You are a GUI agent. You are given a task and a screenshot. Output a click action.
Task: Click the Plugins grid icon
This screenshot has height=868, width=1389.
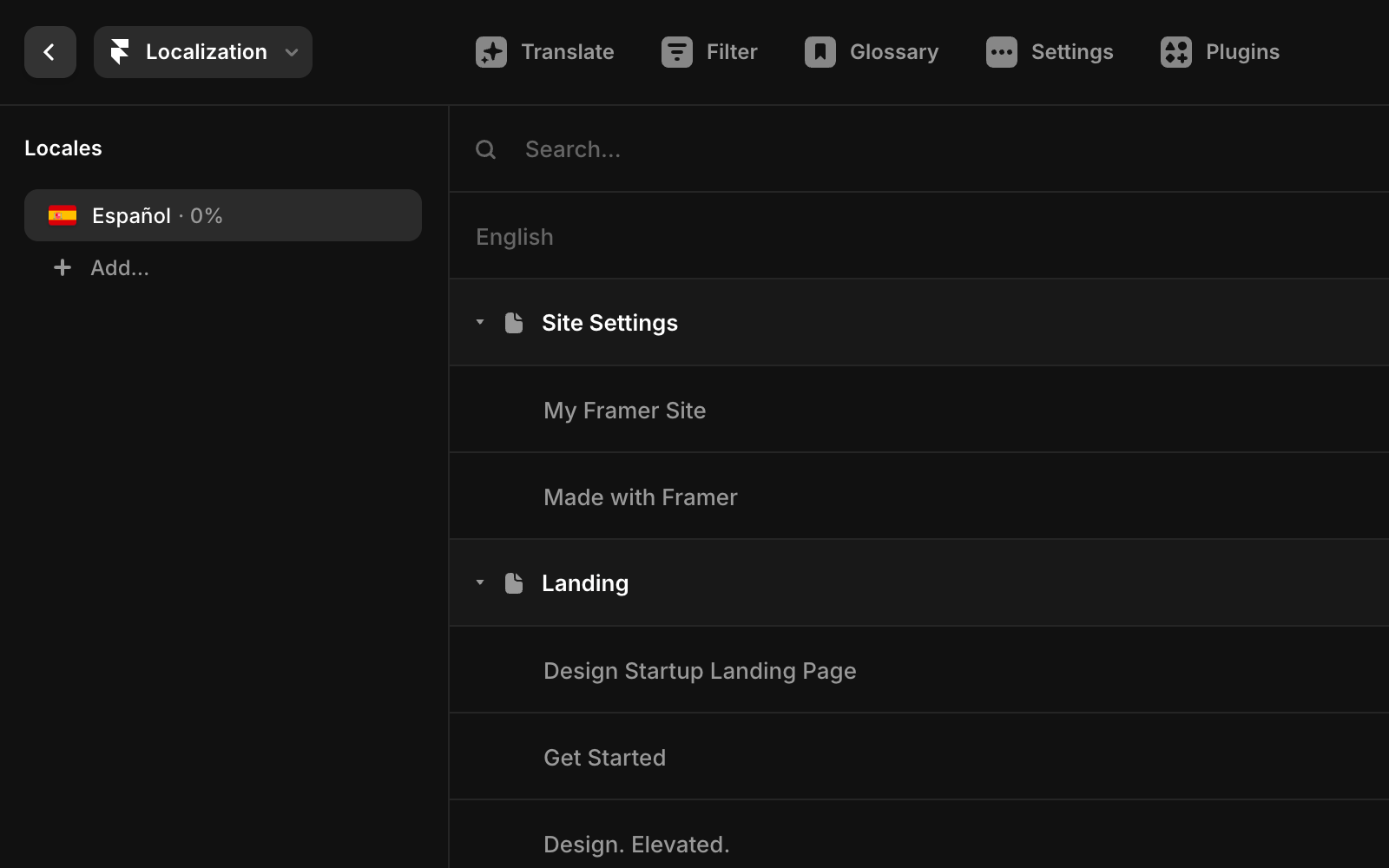coord(1175,52)
